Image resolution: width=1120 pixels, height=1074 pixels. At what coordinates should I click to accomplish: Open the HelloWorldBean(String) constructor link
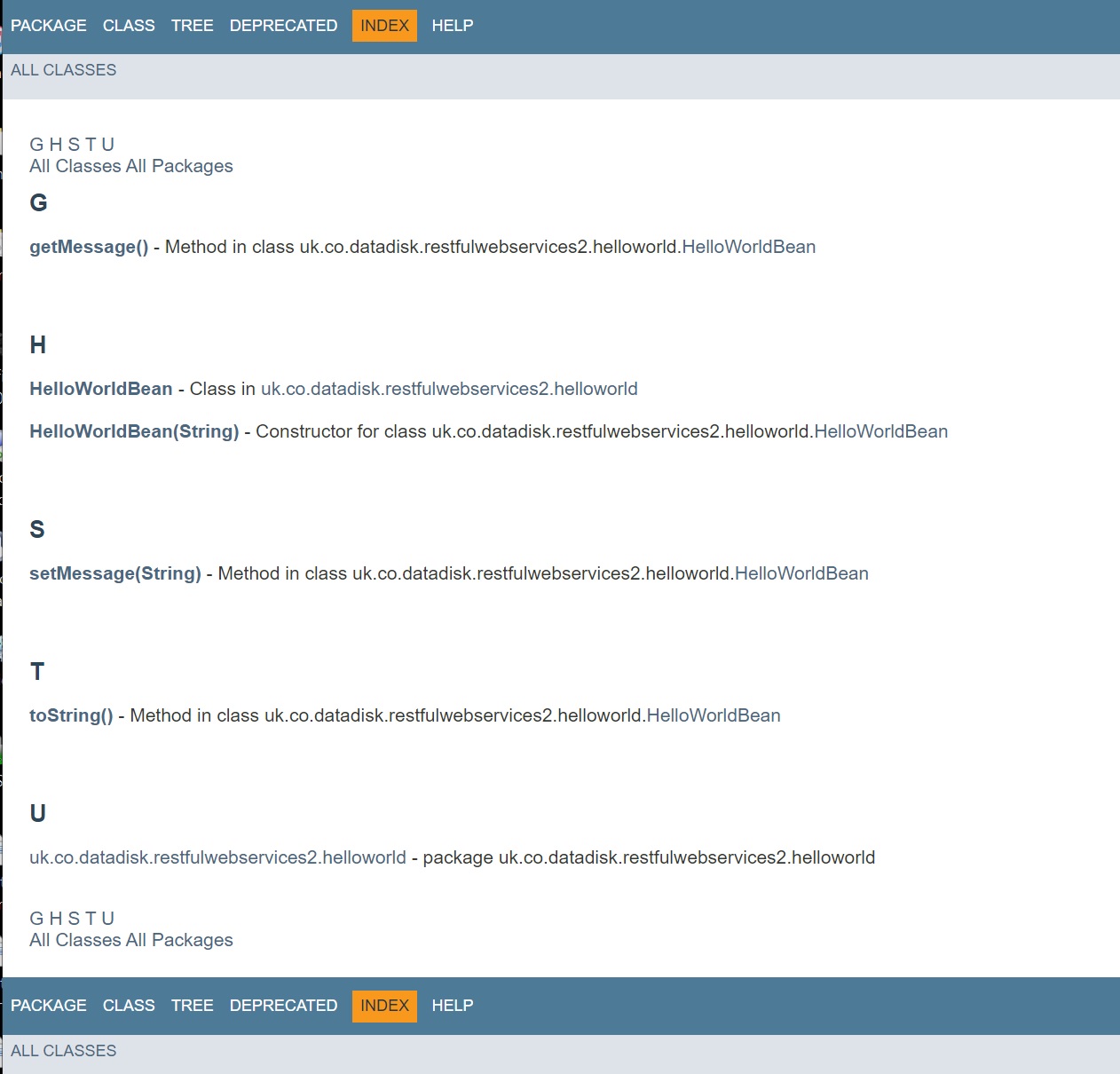[x=134, y=431]
